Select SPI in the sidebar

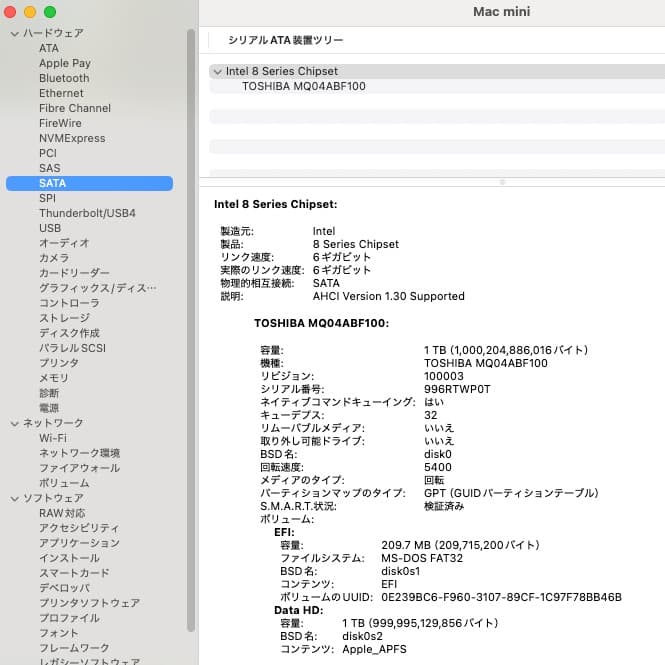point(47,198)
